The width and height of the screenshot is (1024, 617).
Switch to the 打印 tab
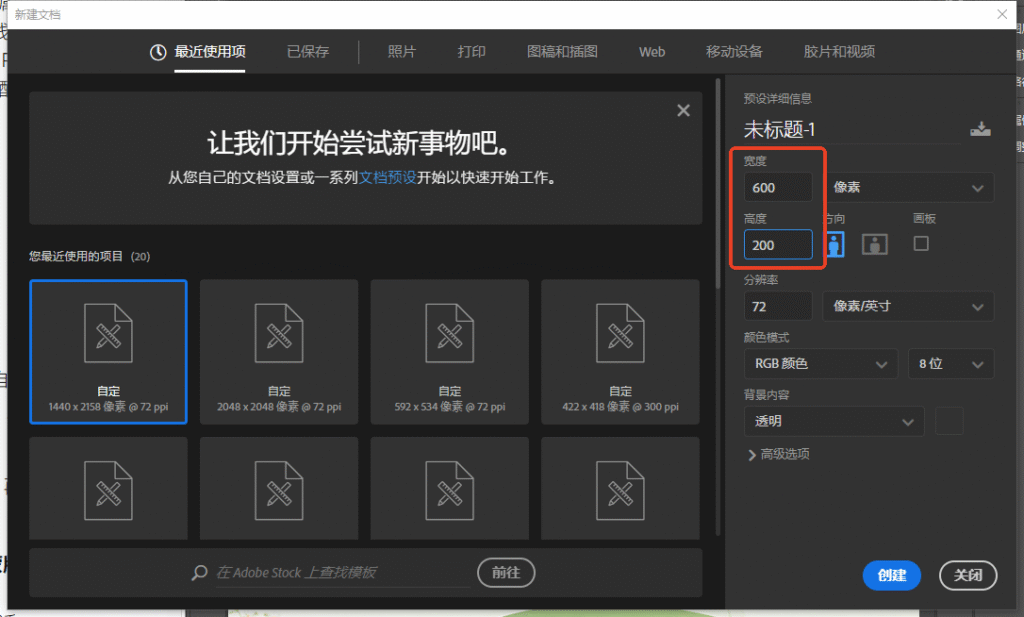[472, 52]
